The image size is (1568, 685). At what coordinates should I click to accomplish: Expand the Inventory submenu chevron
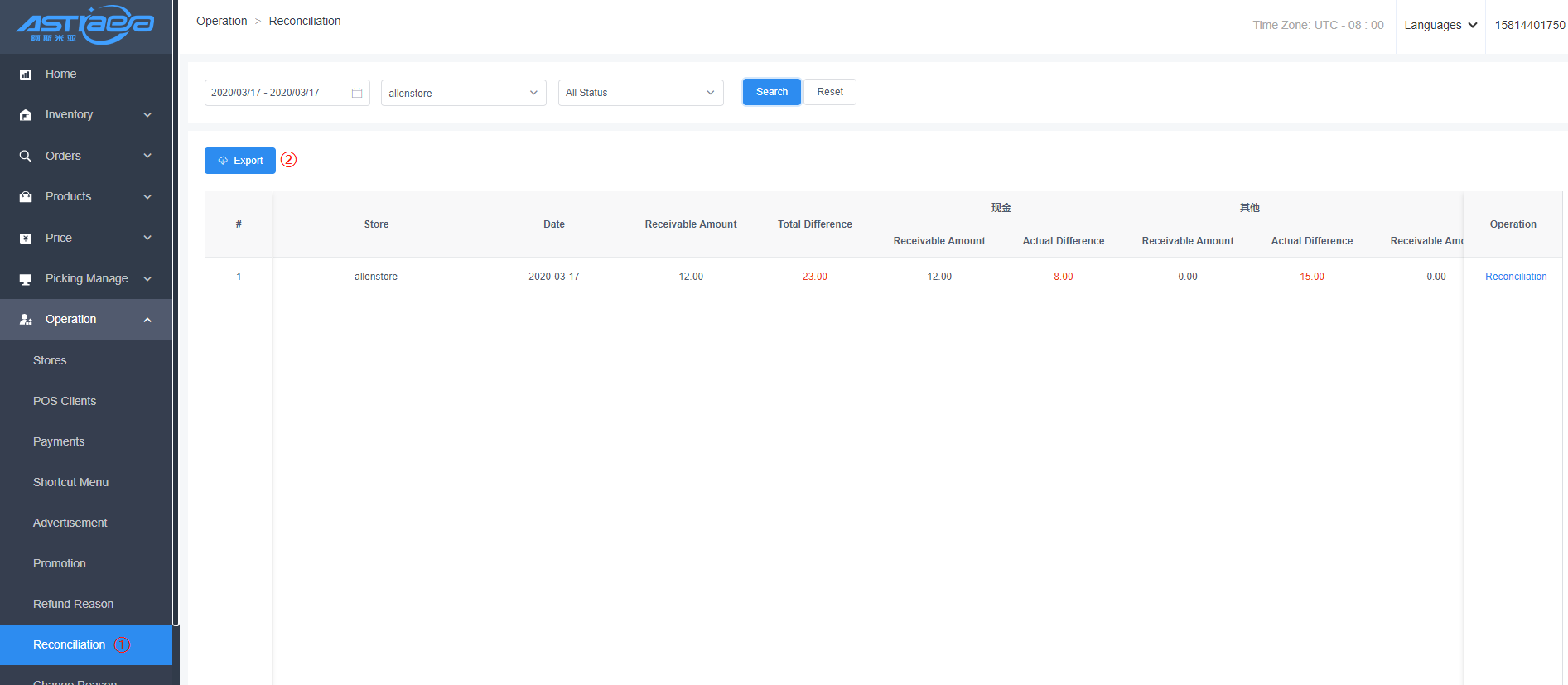tap(147, 115)
